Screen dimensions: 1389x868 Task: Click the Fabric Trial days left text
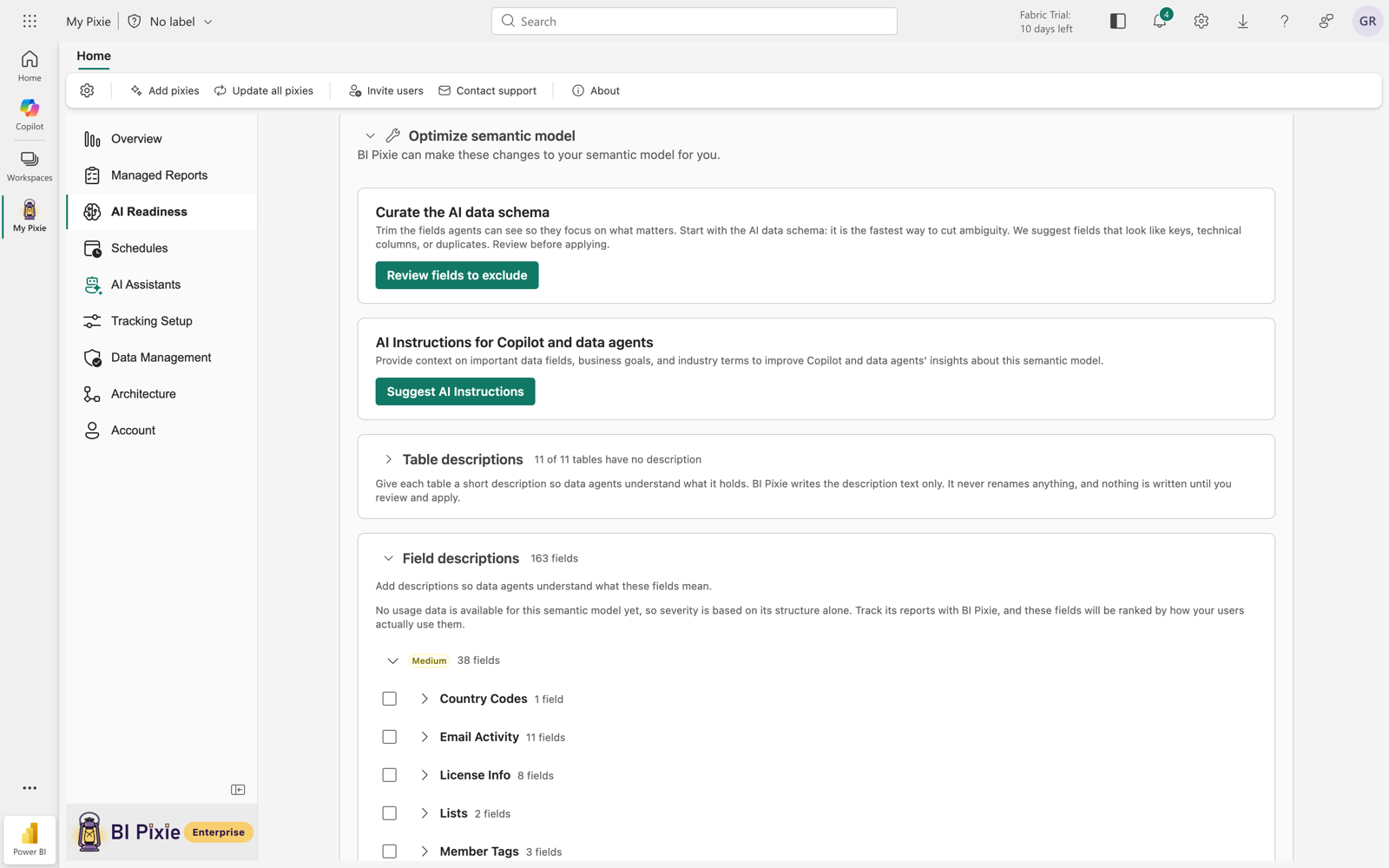click(1046, 22)
